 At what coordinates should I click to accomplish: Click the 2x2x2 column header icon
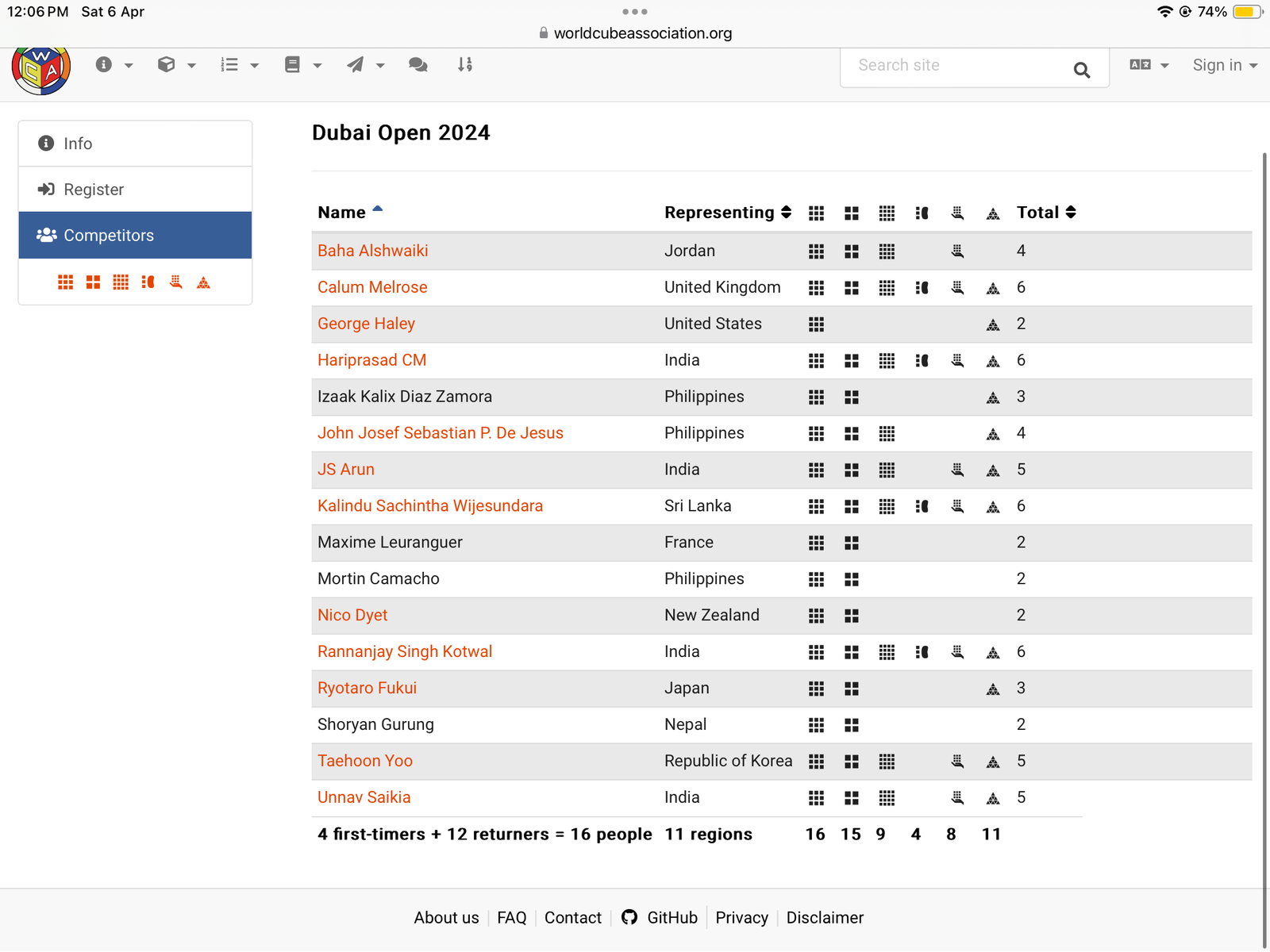point(852,213)
